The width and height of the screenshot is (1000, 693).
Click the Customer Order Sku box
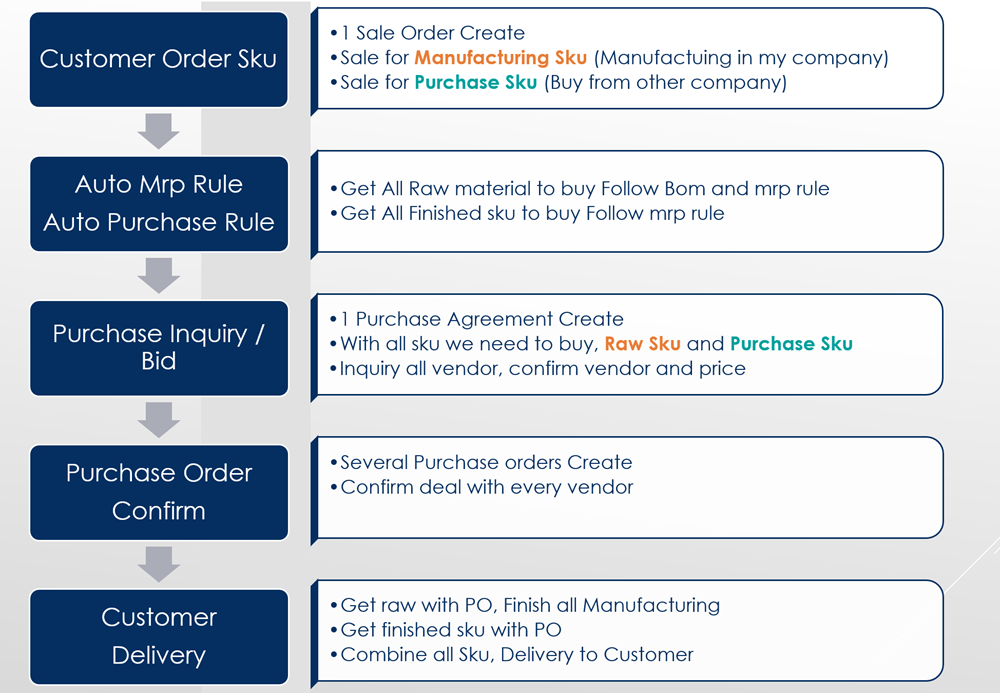(x=159, y=59)
